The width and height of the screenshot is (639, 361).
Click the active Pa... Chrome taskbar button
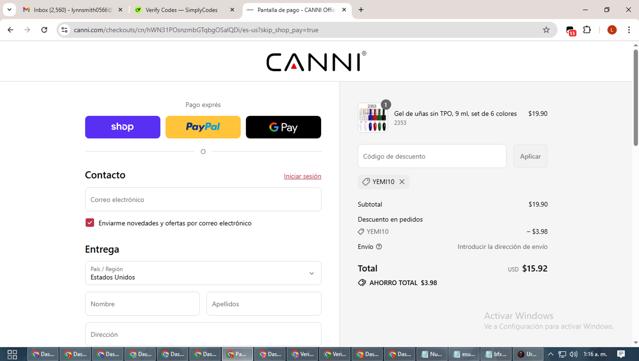point(238,354)
